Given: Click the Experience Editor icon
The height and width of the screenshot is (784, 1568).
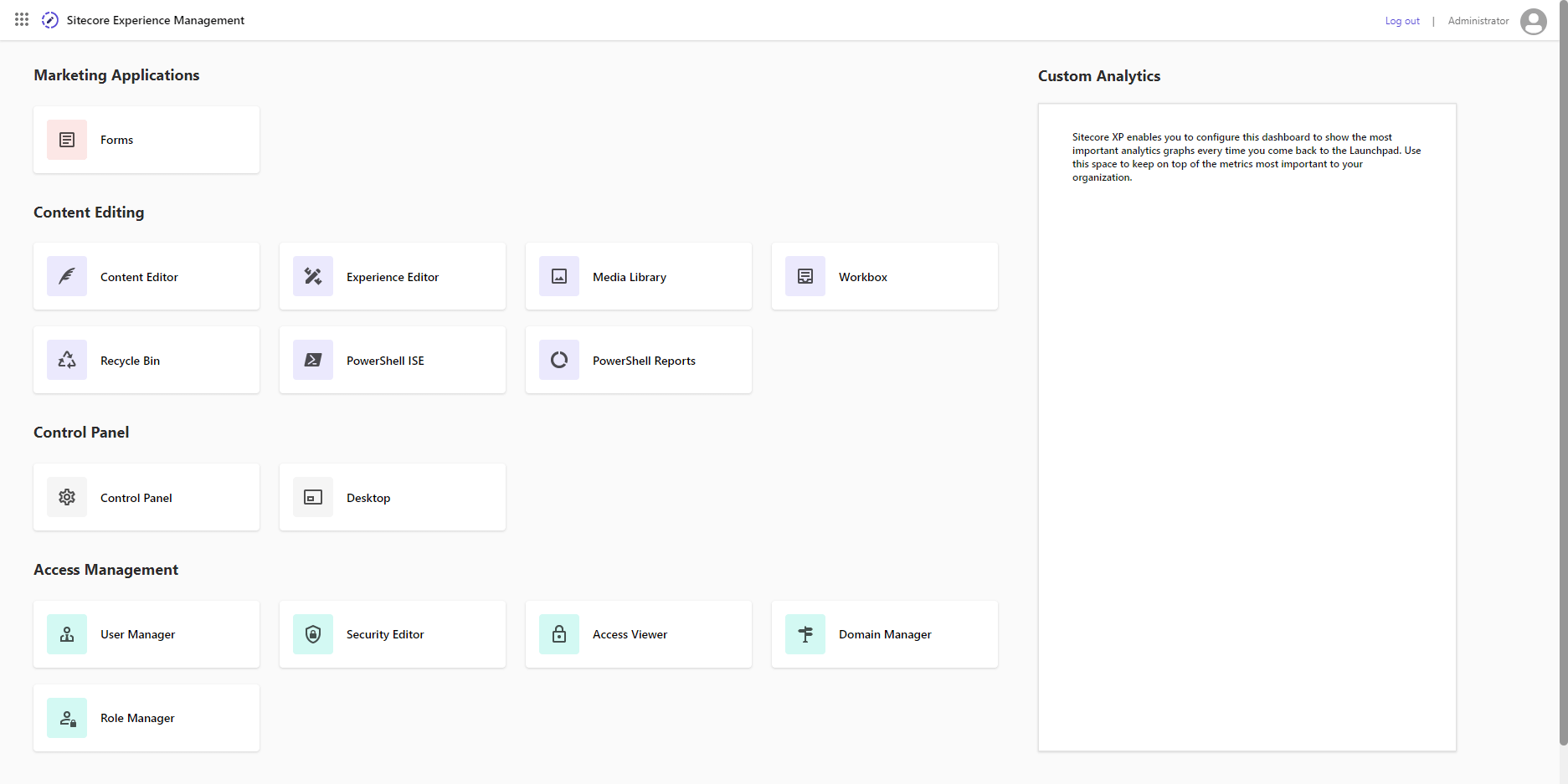Looking at the screenshot, I should [x=313, y=276].
